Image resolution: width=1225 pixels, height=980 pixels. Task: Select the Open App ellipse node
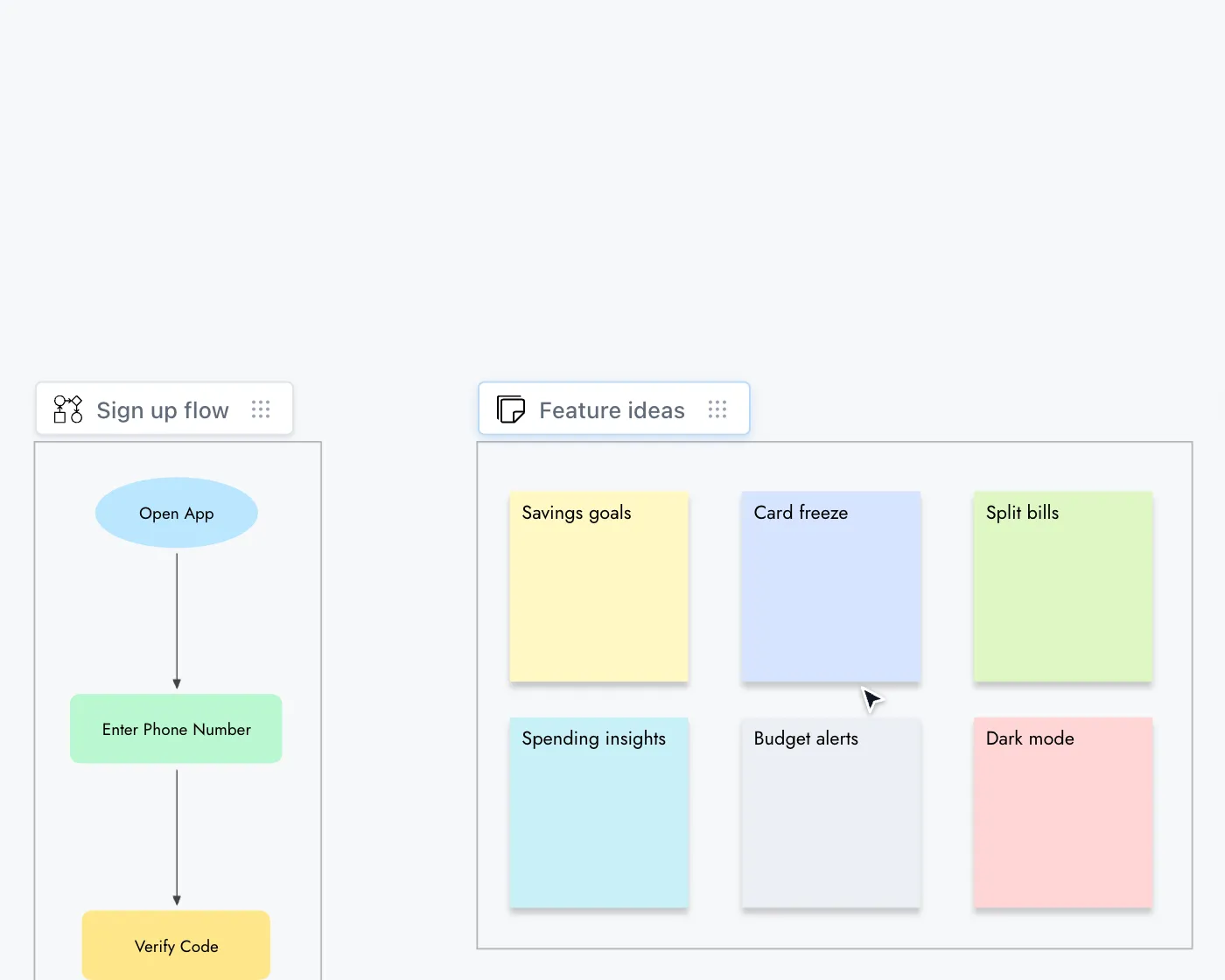[177, 513]
